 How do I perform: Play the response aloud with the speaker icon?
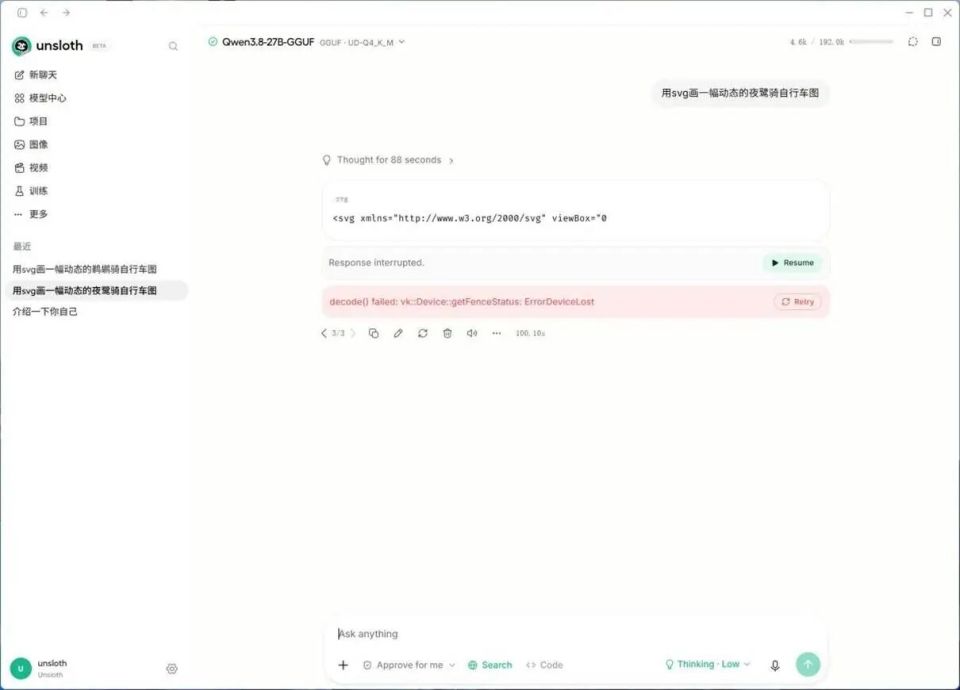tap(472, 333)
